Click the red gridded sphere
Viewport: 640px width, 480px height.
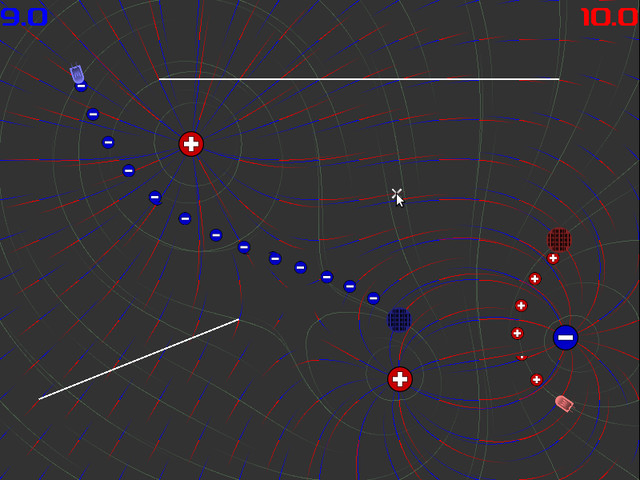(x=559, y=239)
